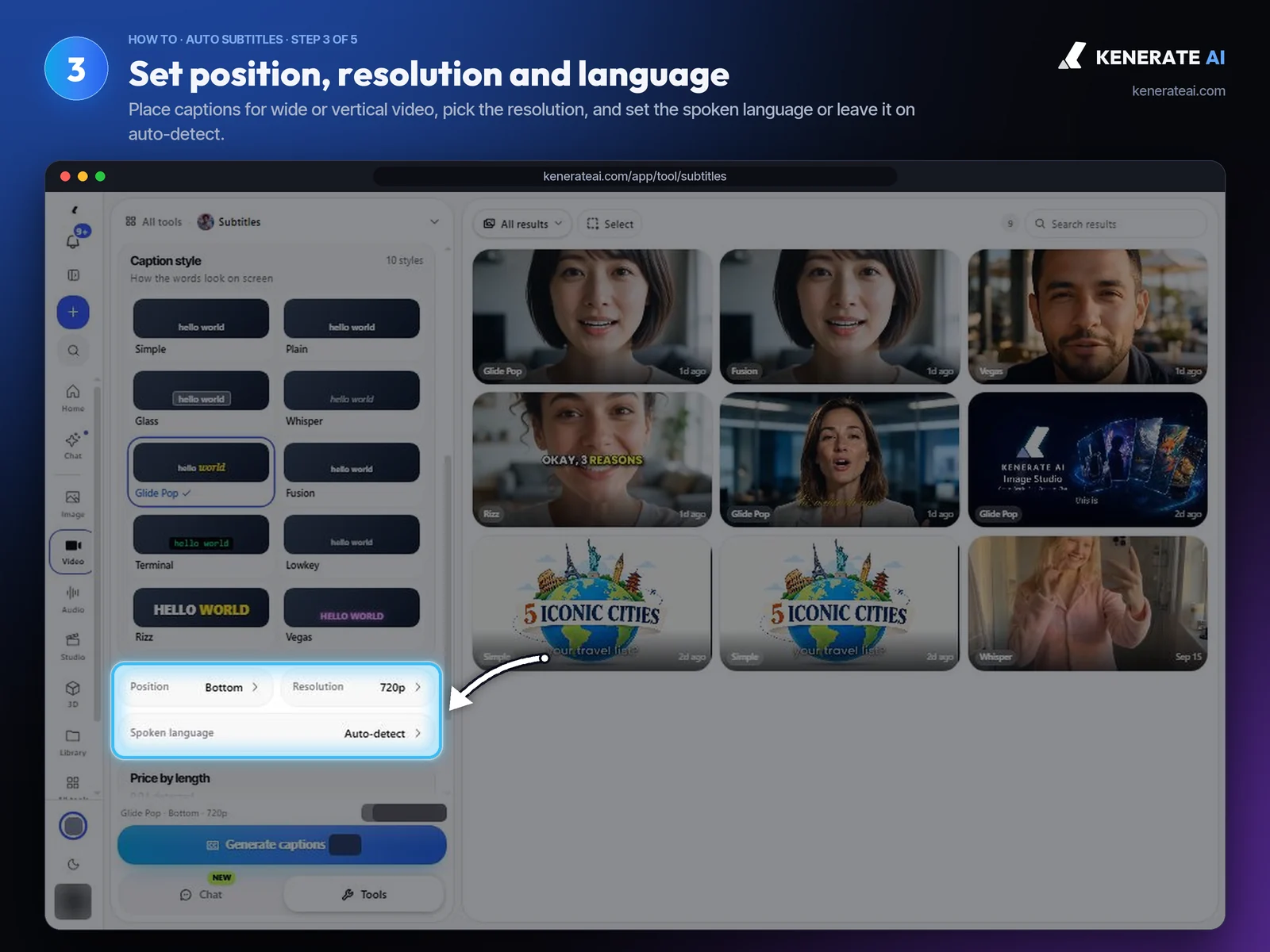This screenshot has width=1270, height=952.
Task: Switch to the Tools tab
Action: point(364,894)
